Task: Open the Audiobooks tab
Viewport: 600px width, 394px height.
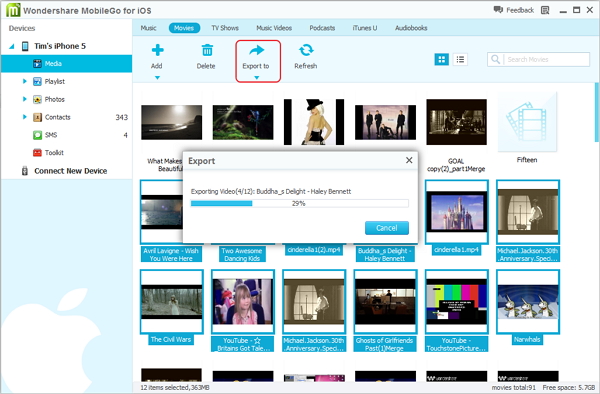Action: [411, 28]
